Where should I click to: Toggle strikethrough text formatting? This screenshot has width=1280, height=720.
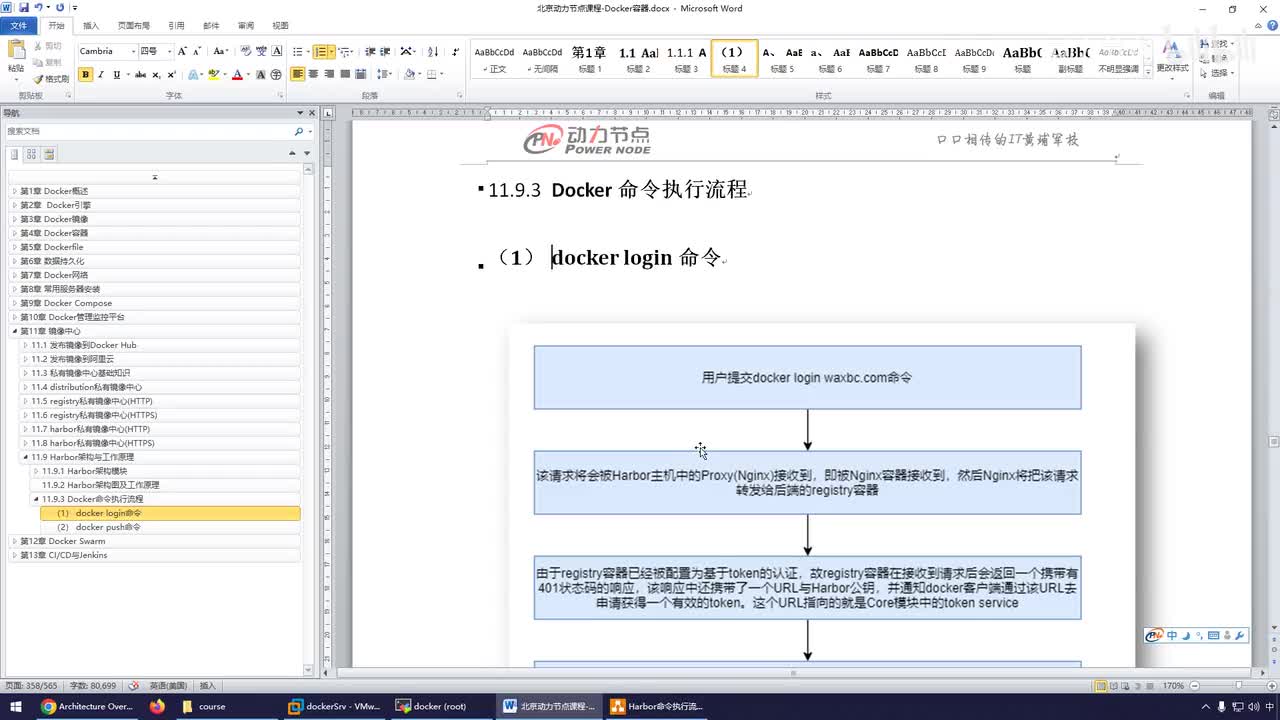pos(140,74)
